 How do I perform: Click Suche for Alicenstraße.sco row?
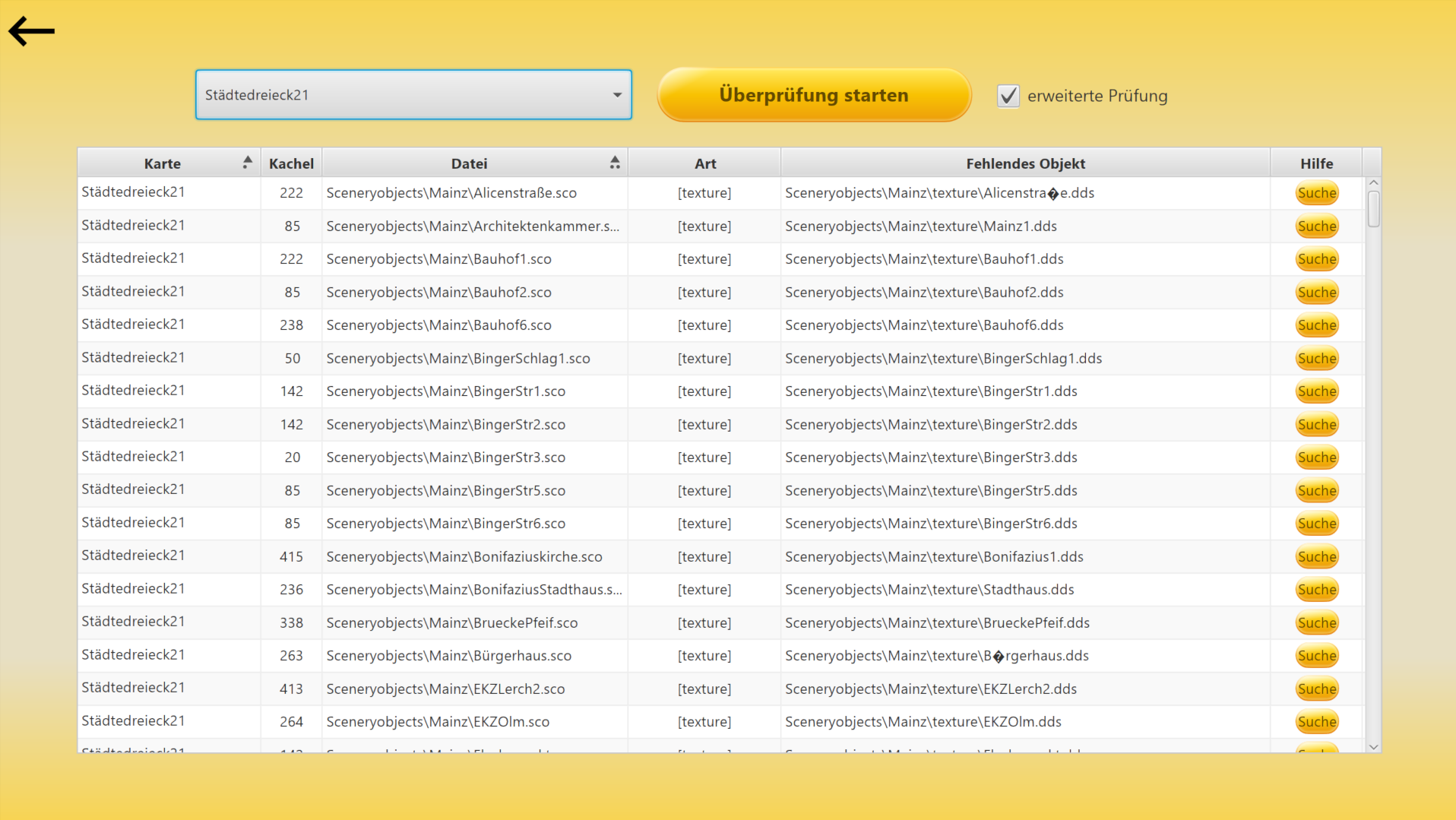click(1316, 193)
